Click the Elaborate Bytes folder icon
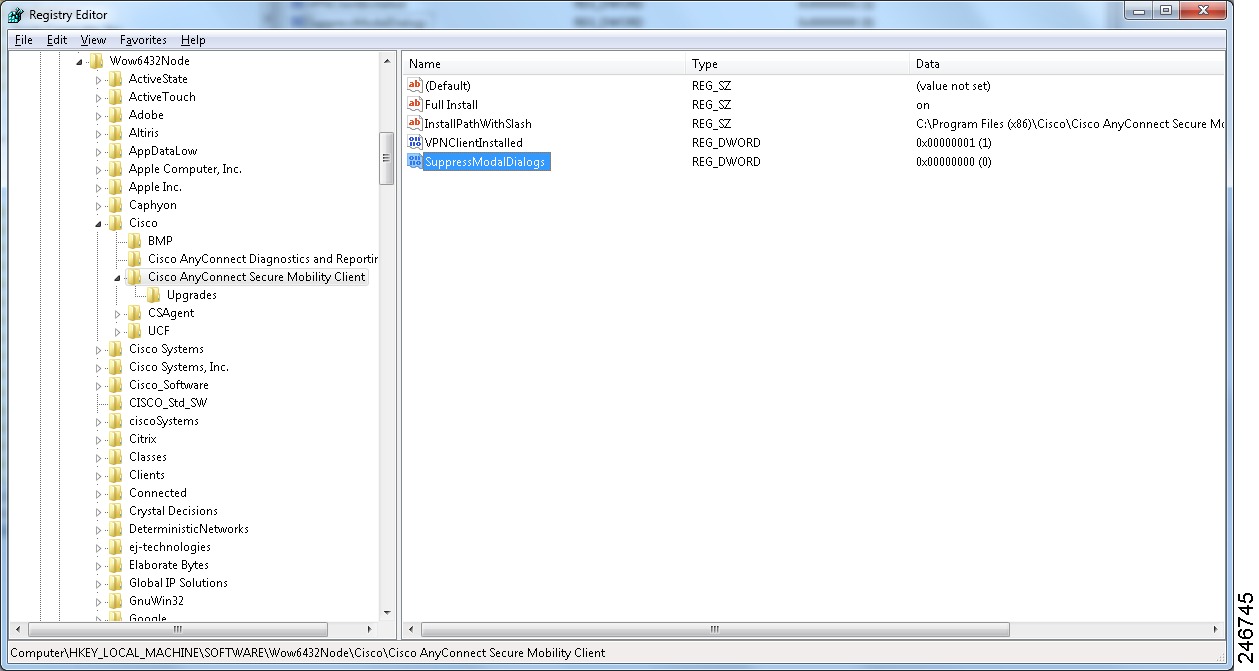1259x671 pixels. pyautogui.click(x=116, y=565)
